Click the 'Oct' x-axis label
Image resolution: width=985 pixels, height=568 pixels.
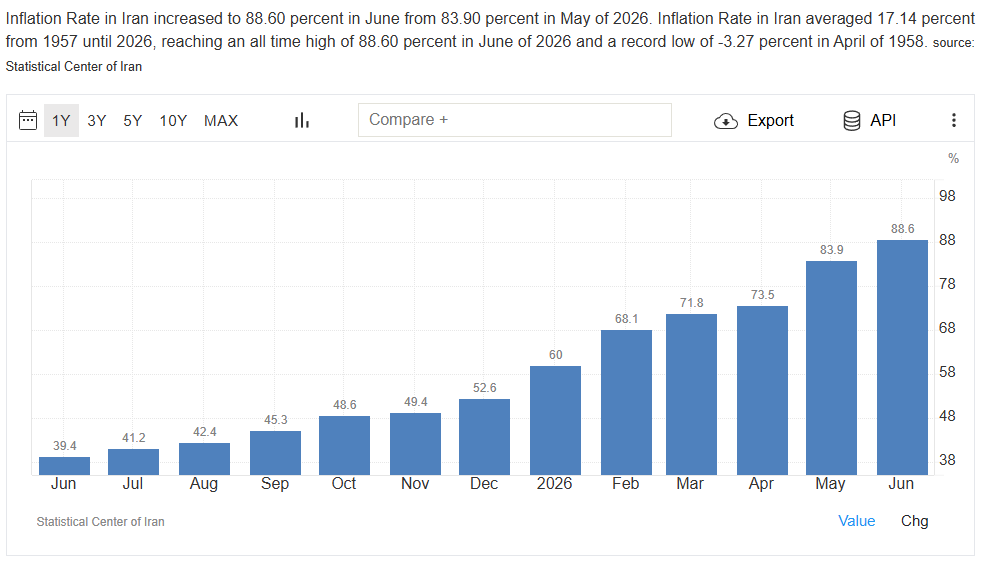coord(344,484)
